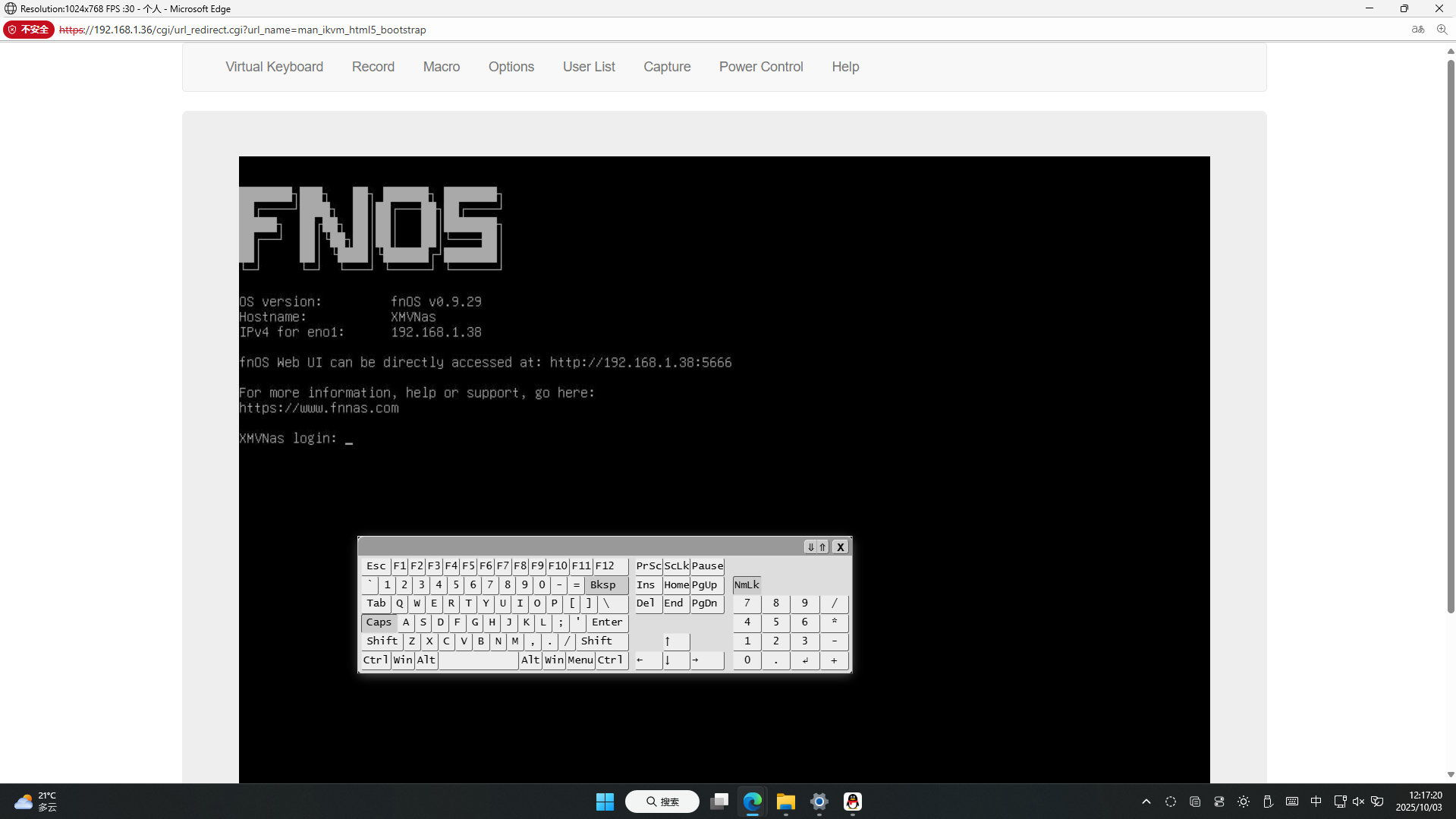Open the browser zoom magnifier icon
The height and width of the screenshot is (819, 1456).
(x=1442, y=30)
